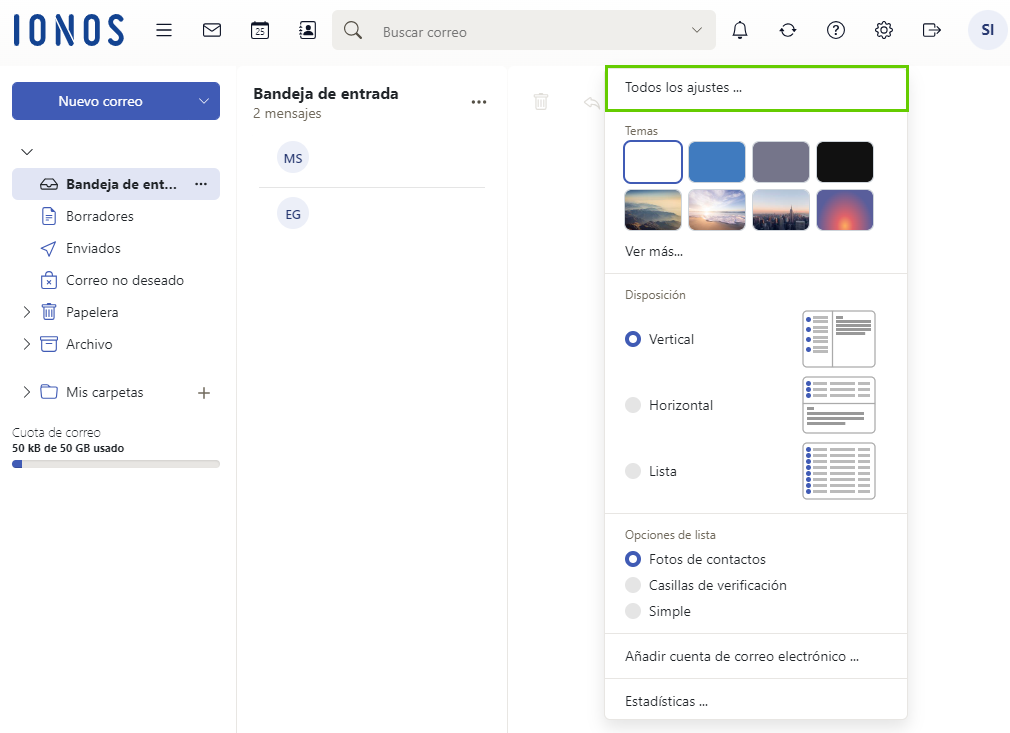Screen dimensions: 1010x733
Task: Open the Nuevo correo dropdown arrow
Action: point(204,101)
